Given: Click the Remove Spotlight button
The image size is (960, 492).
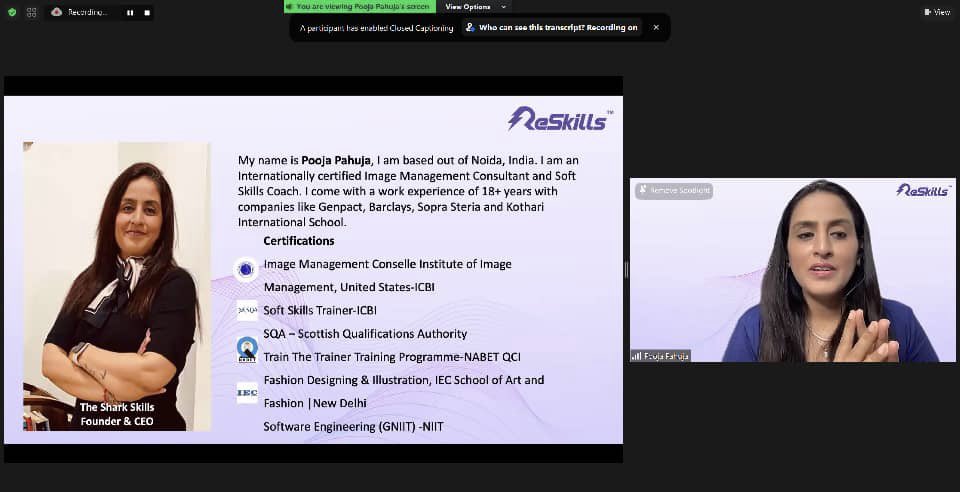Looking at the screenshot, I should pyautogui.click(x=674, y=190).
